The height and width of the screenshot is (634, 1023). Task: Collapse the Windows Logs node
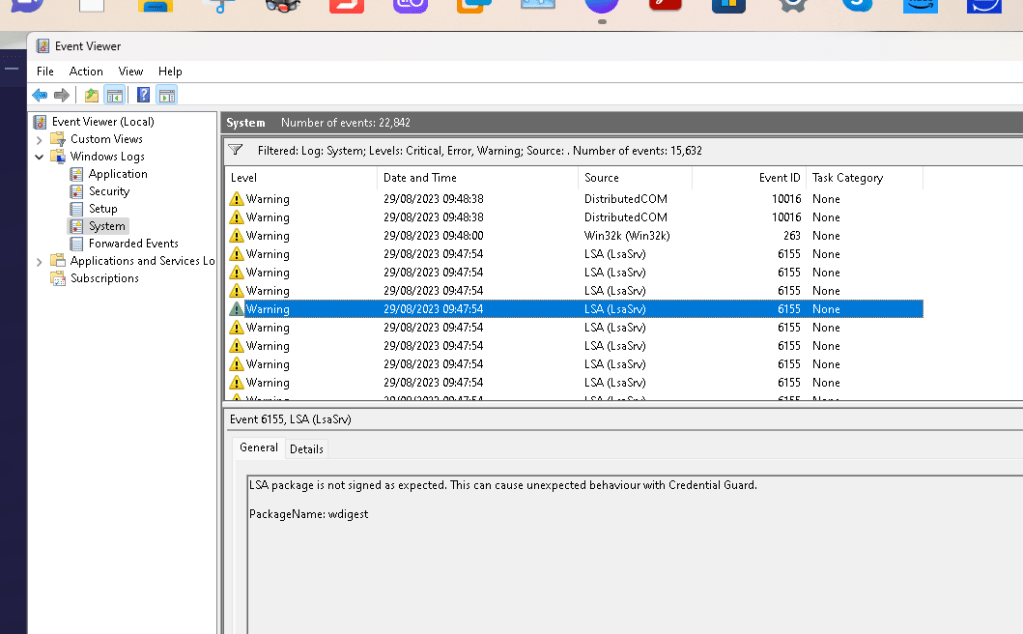coord(39,157)
